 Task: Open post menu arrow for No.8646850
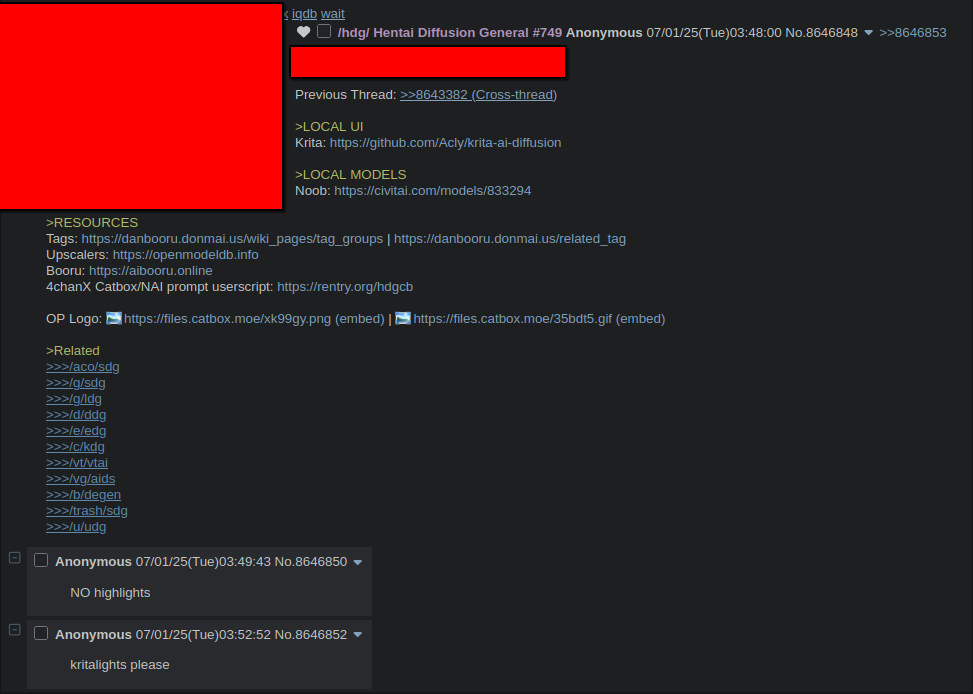357,562
